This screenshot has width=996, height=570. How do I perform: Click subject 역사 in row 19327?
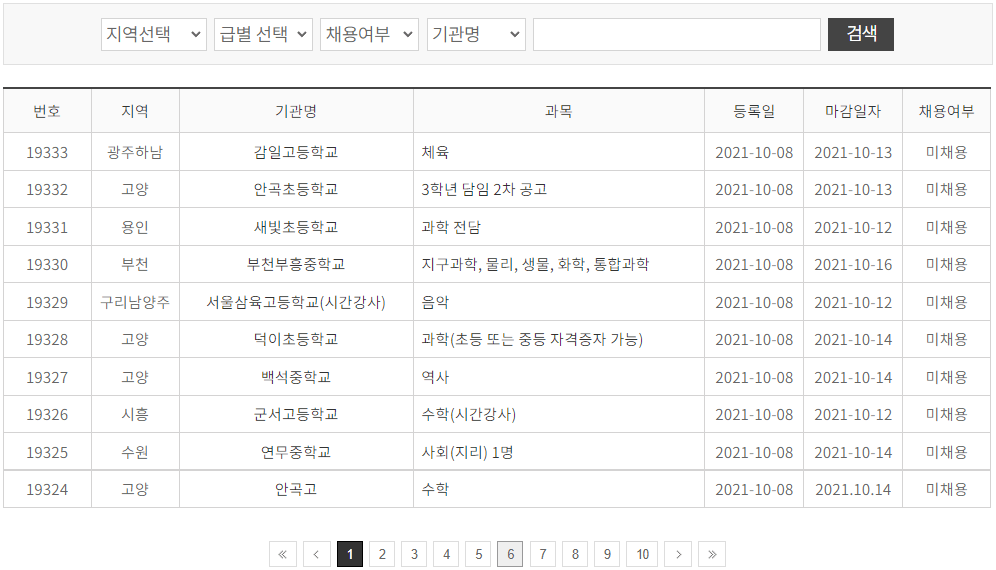point(435,377)
